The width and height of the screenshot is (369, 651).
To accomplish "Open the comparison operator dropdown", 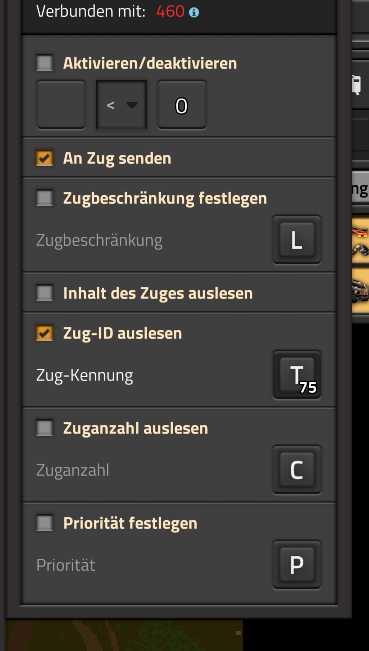I will 122,105.
